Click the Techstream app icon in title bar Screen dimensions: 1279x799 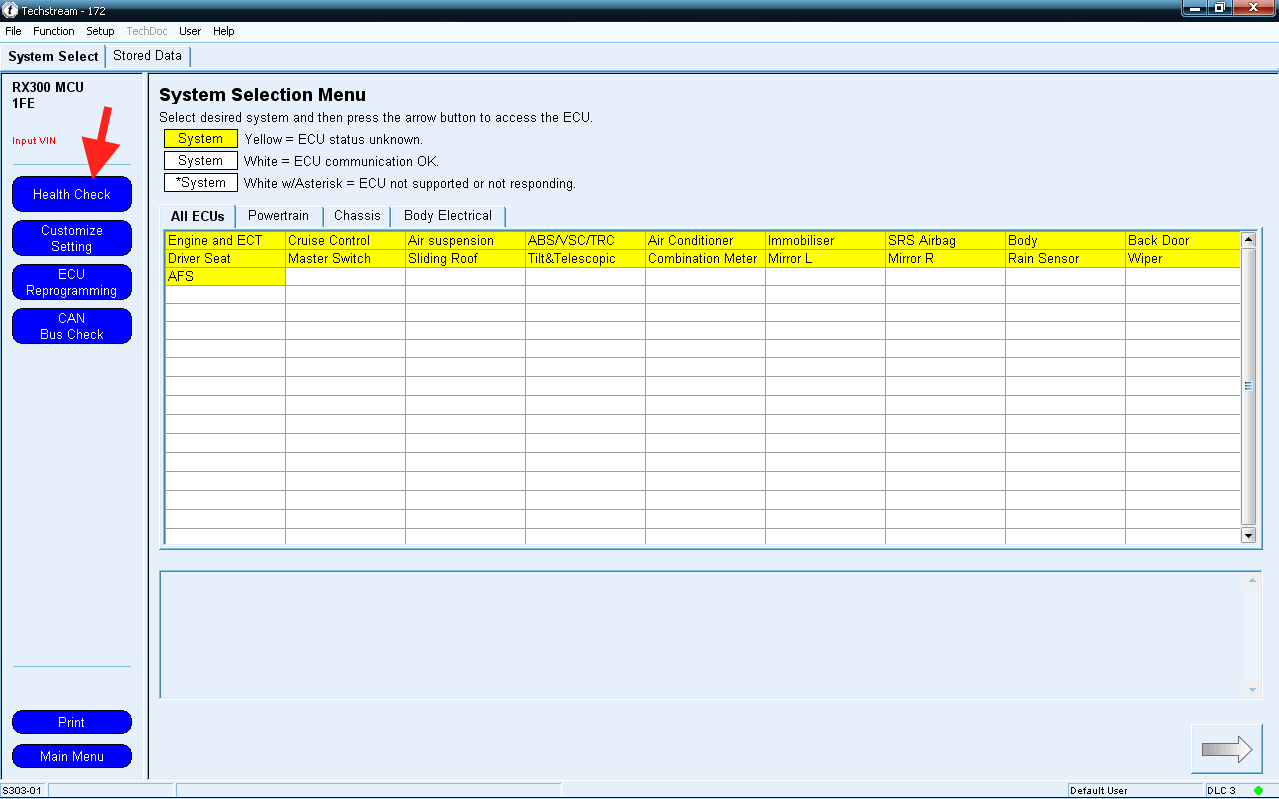[10, 9]
